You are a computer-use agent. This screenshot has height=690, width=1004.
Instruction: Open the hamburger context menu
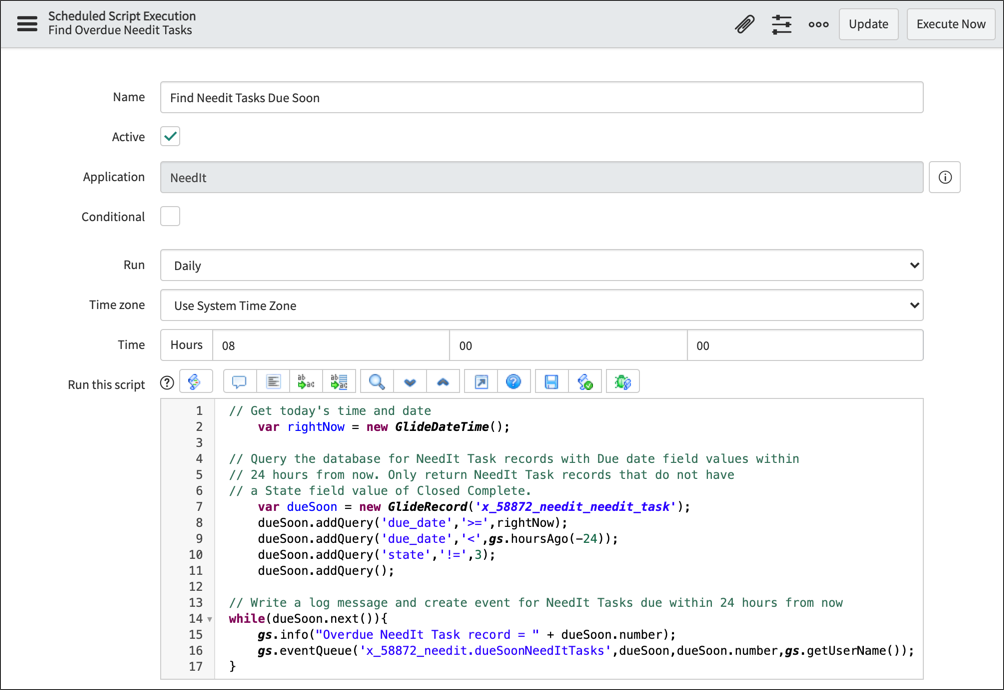pyautogui.click(x=27, y=24)
